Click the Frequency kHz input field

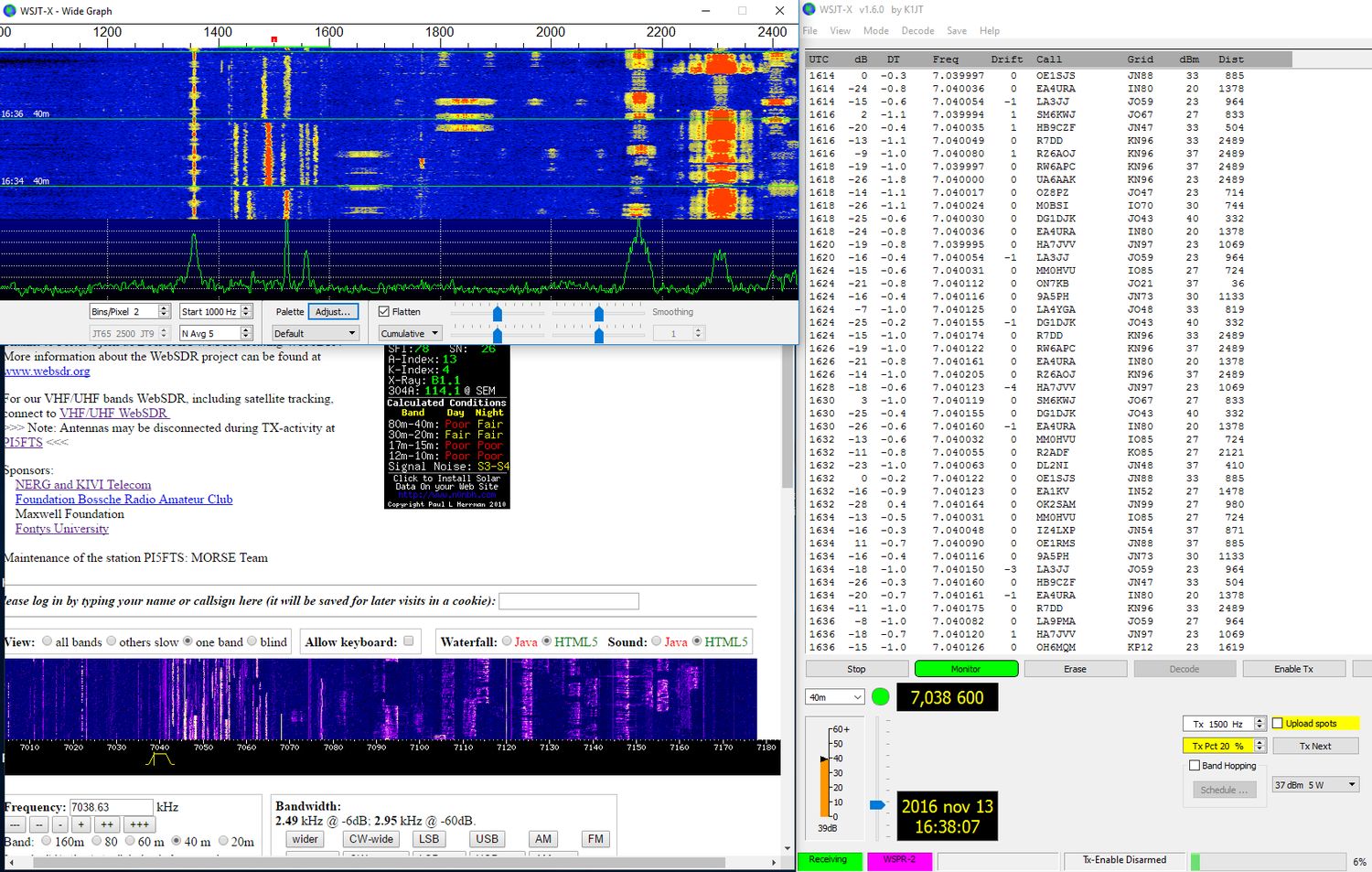(111, 807)
